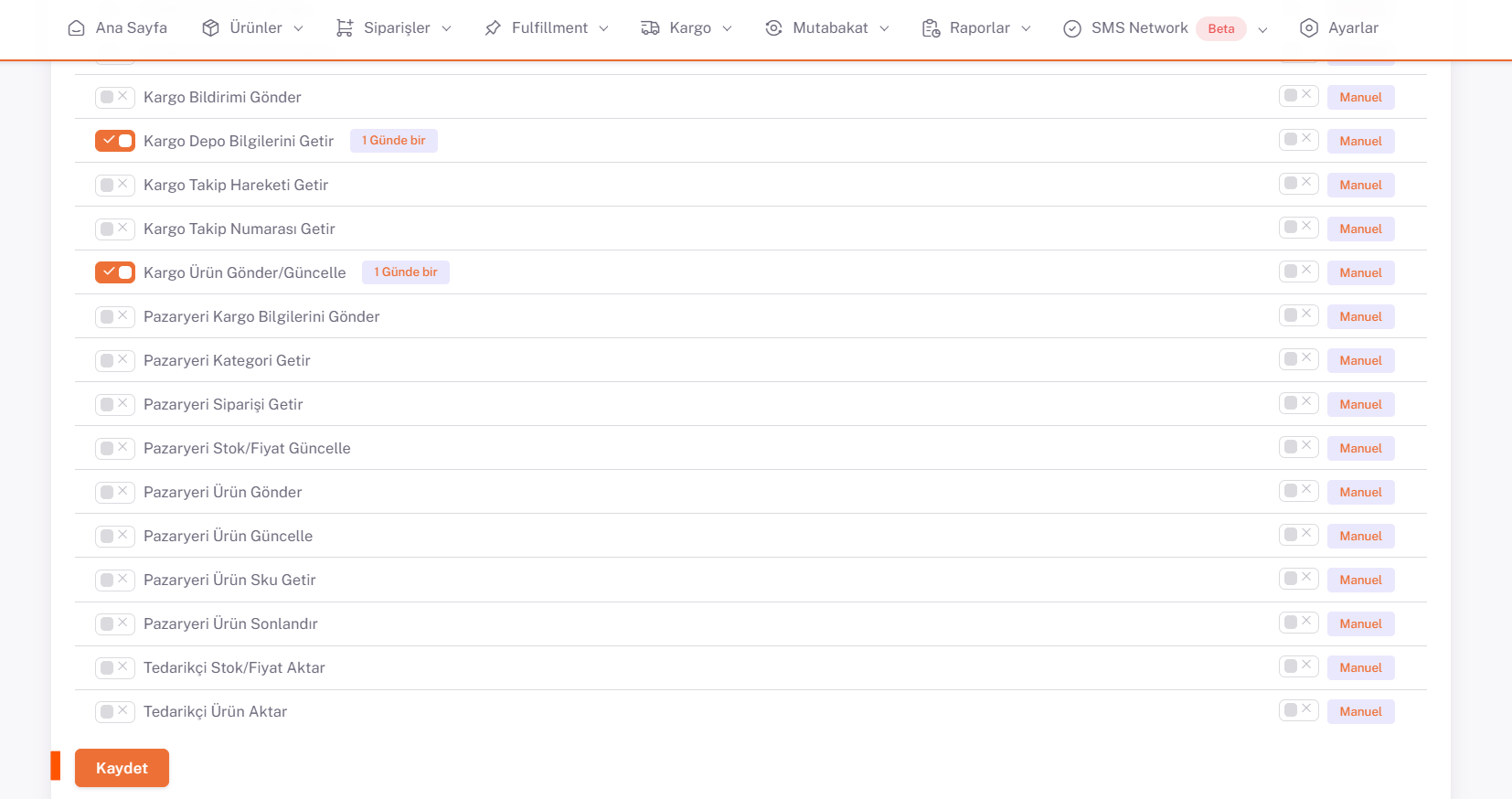Open the Ürünler menu
1512x799 pixels.
[253, 28]
